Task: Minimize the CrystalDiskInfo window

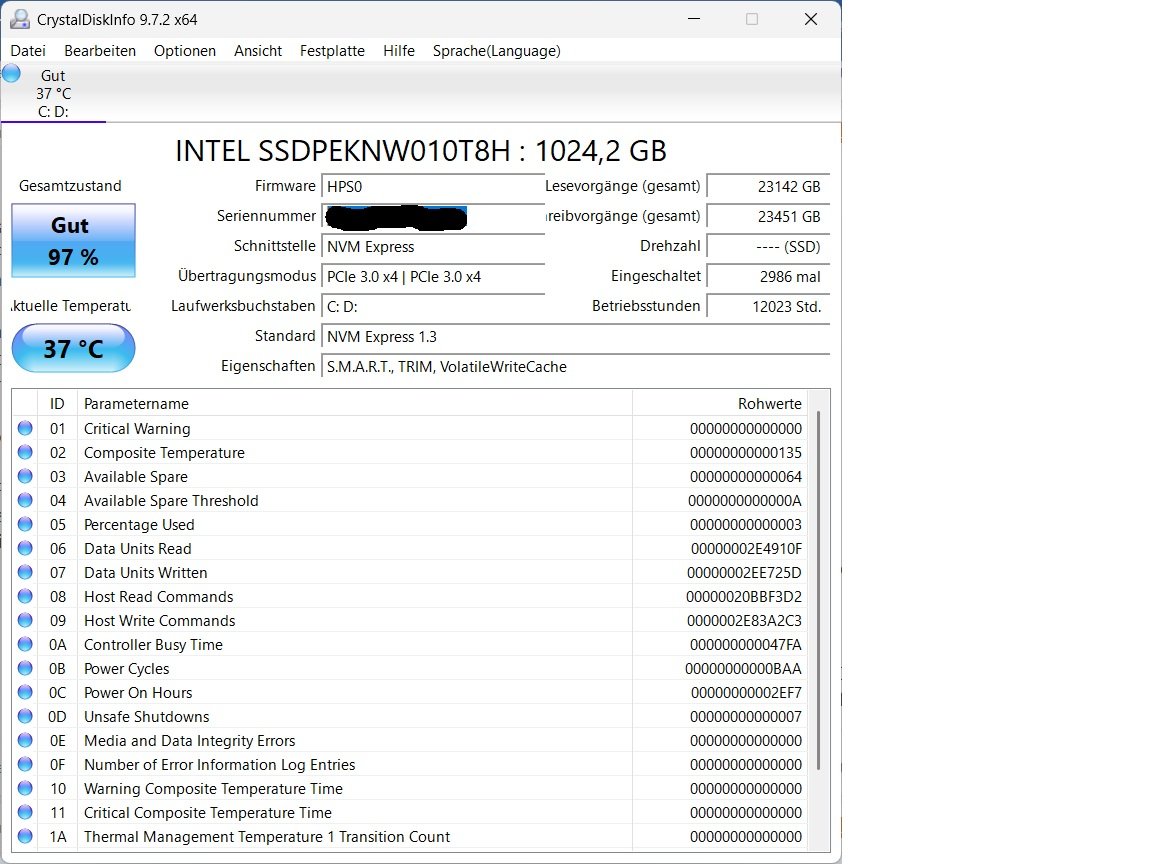Action: (x=694, y=19)
